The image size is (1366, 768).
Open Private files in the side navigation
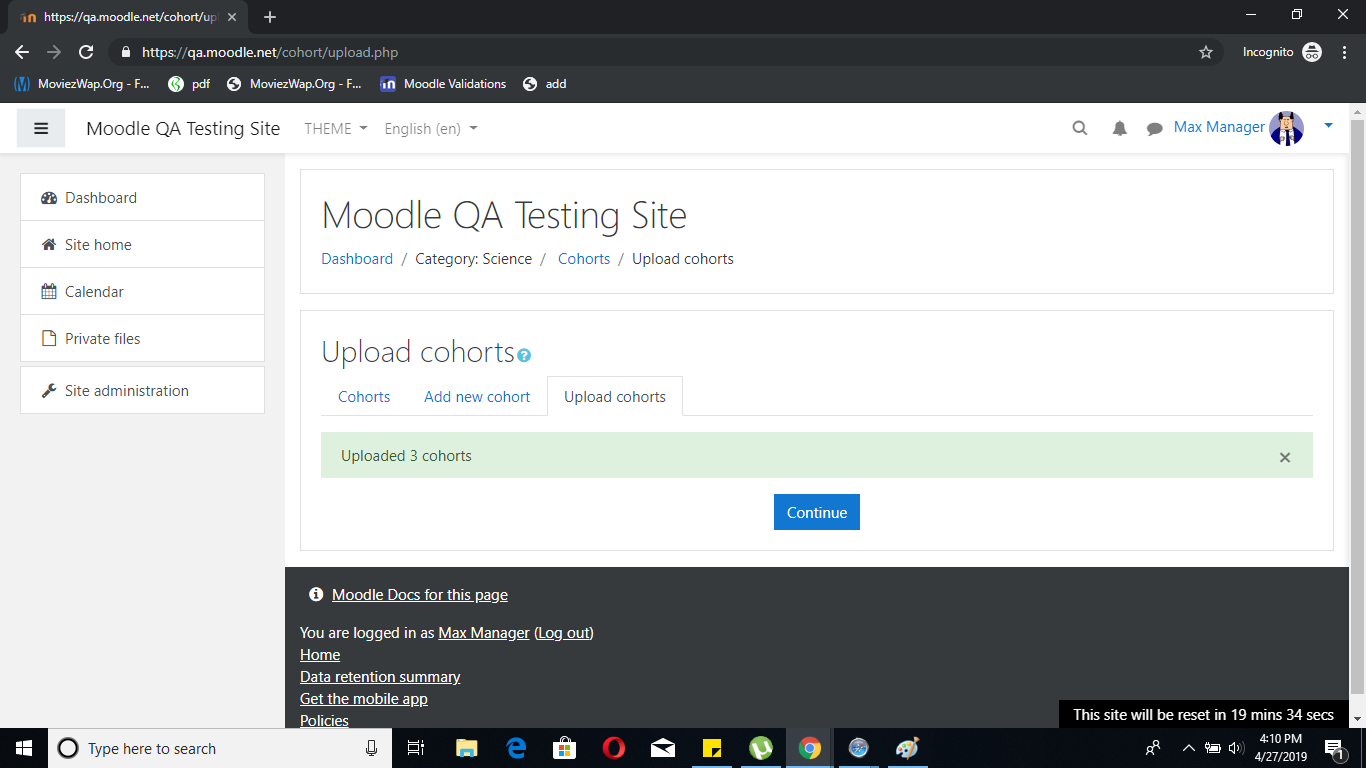coord(142,338)
